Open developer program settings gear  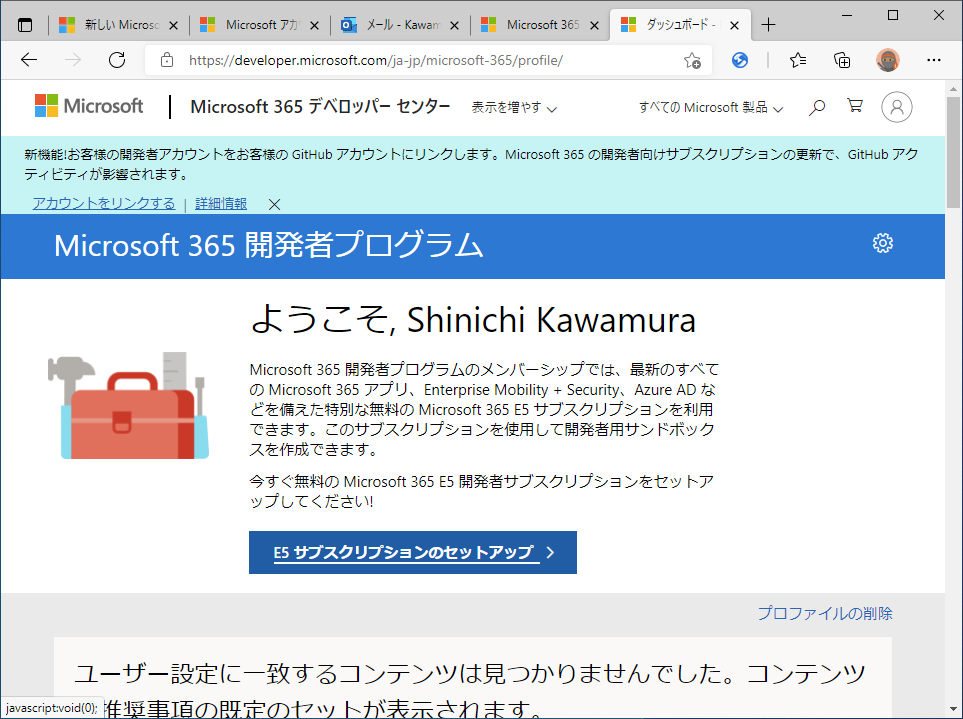pyautogui.click(x=883, y=243)
